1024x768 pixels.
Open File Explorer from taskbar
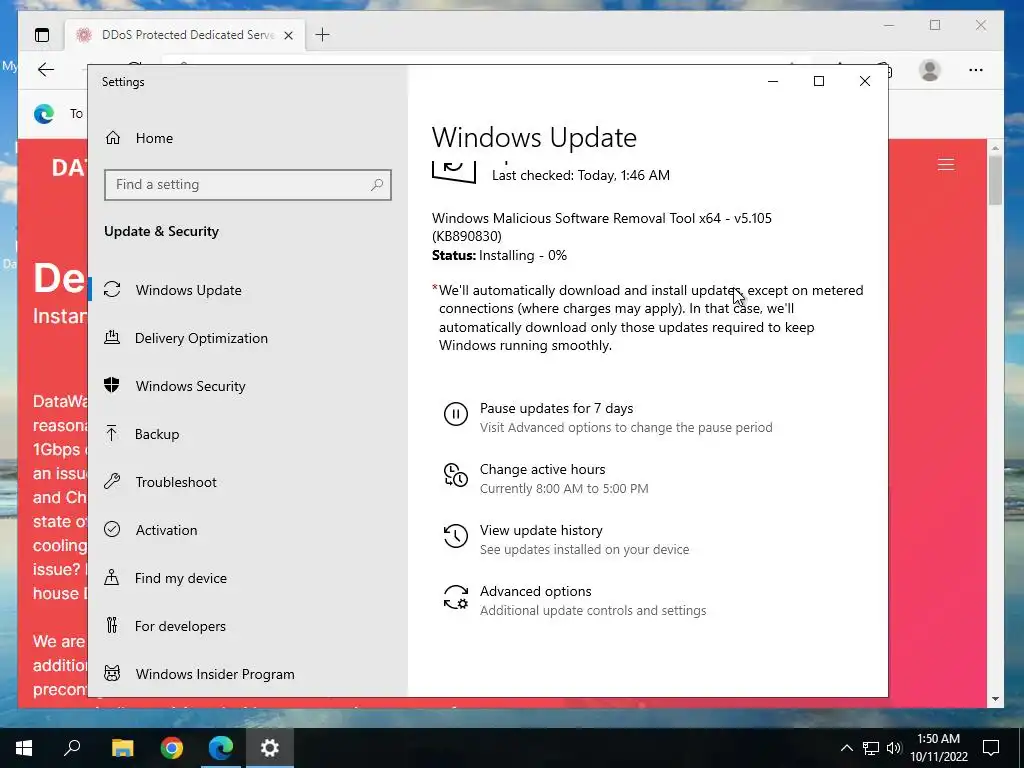coord(122,748)
